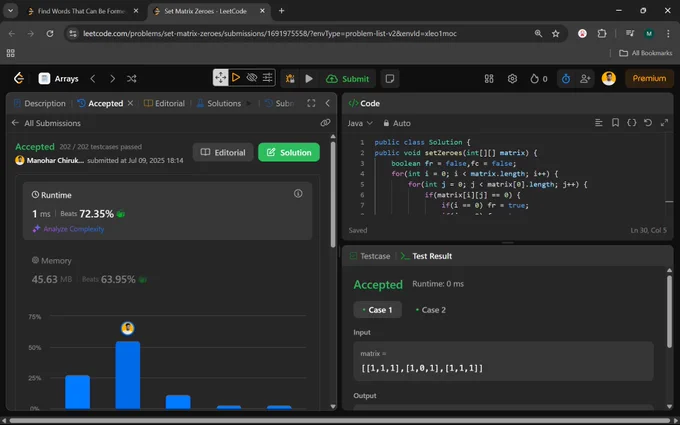Close the Accepted tab
The image size is (680, 425).
tap(130, 103)
